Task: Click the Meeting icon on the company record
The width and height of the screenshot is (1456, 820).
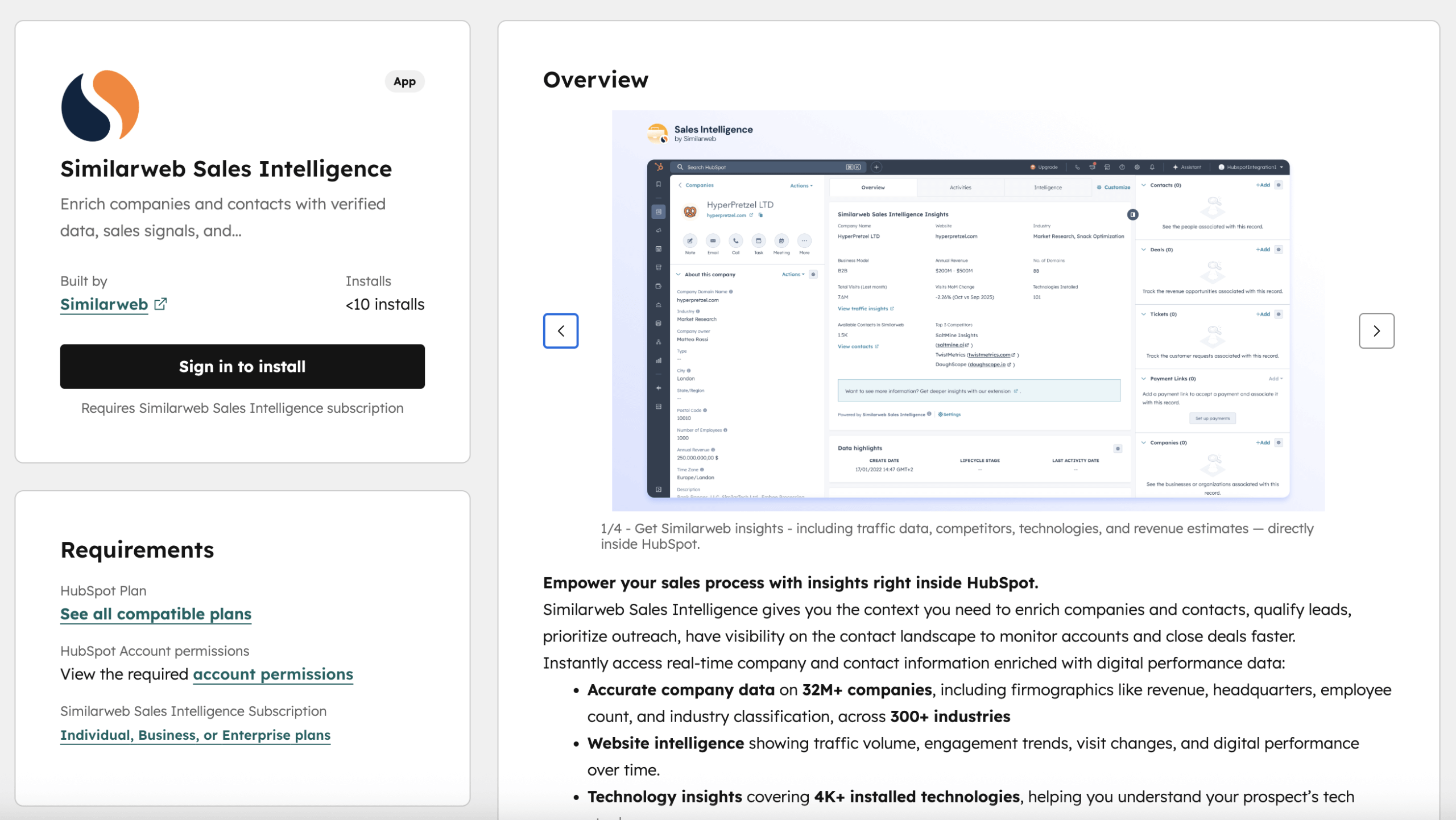Action: (781, 241)
